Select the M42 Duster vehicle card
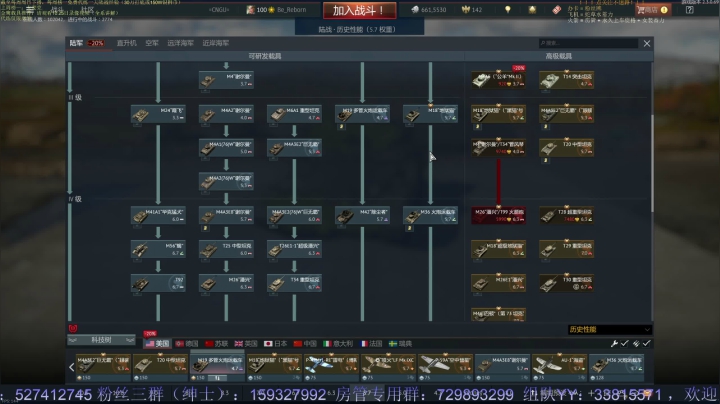The width and height of the screenshot is (720, 404). (362, 215)
